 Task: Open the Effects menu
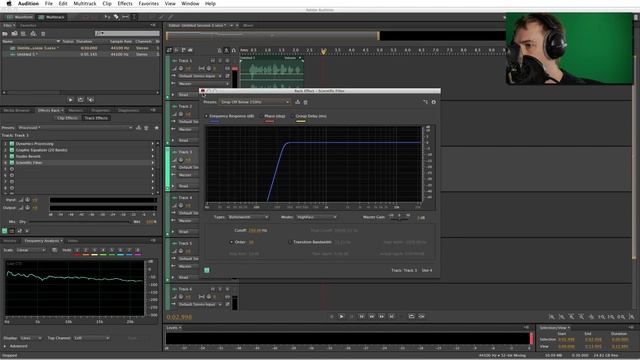click(124, 4)
